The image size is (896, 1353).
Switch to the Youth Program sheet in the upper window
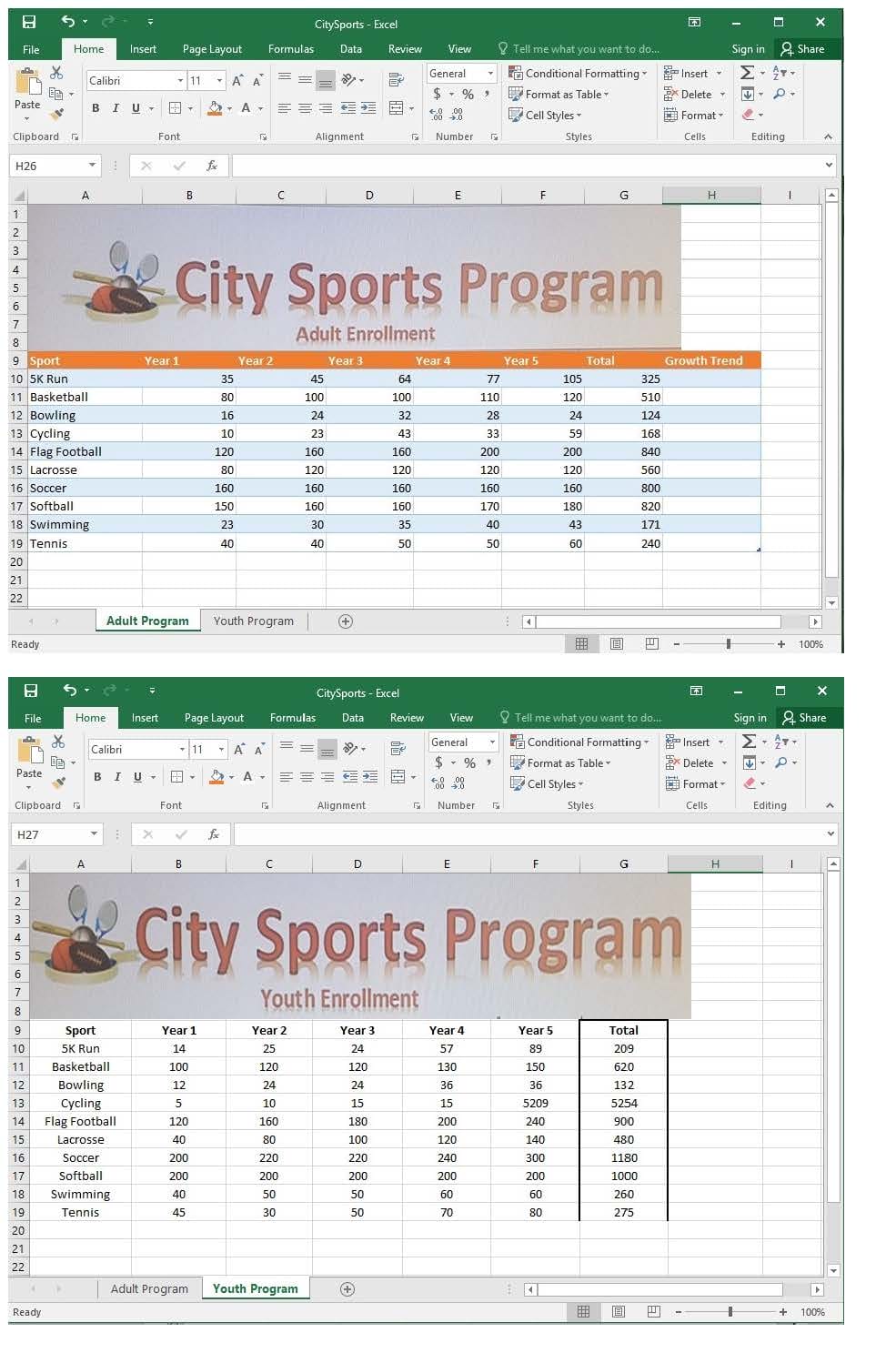pyautogui.click(x=253, y=621)
